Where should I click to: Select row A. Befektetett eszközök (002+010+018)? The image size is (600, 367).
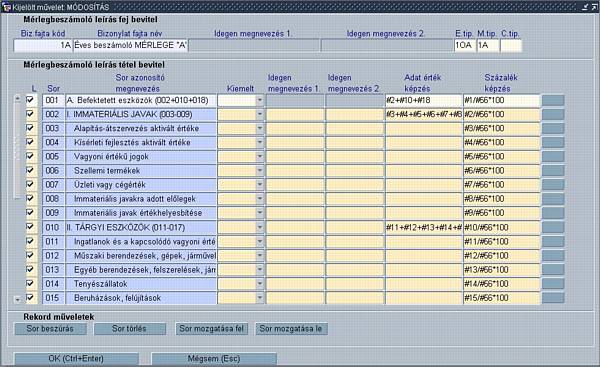coord(141,100)
